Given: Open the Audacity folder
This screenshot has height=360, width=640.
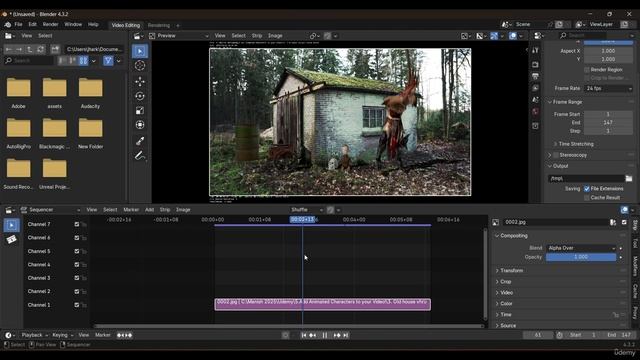Looking at the screenshot, I should (91, 93).
